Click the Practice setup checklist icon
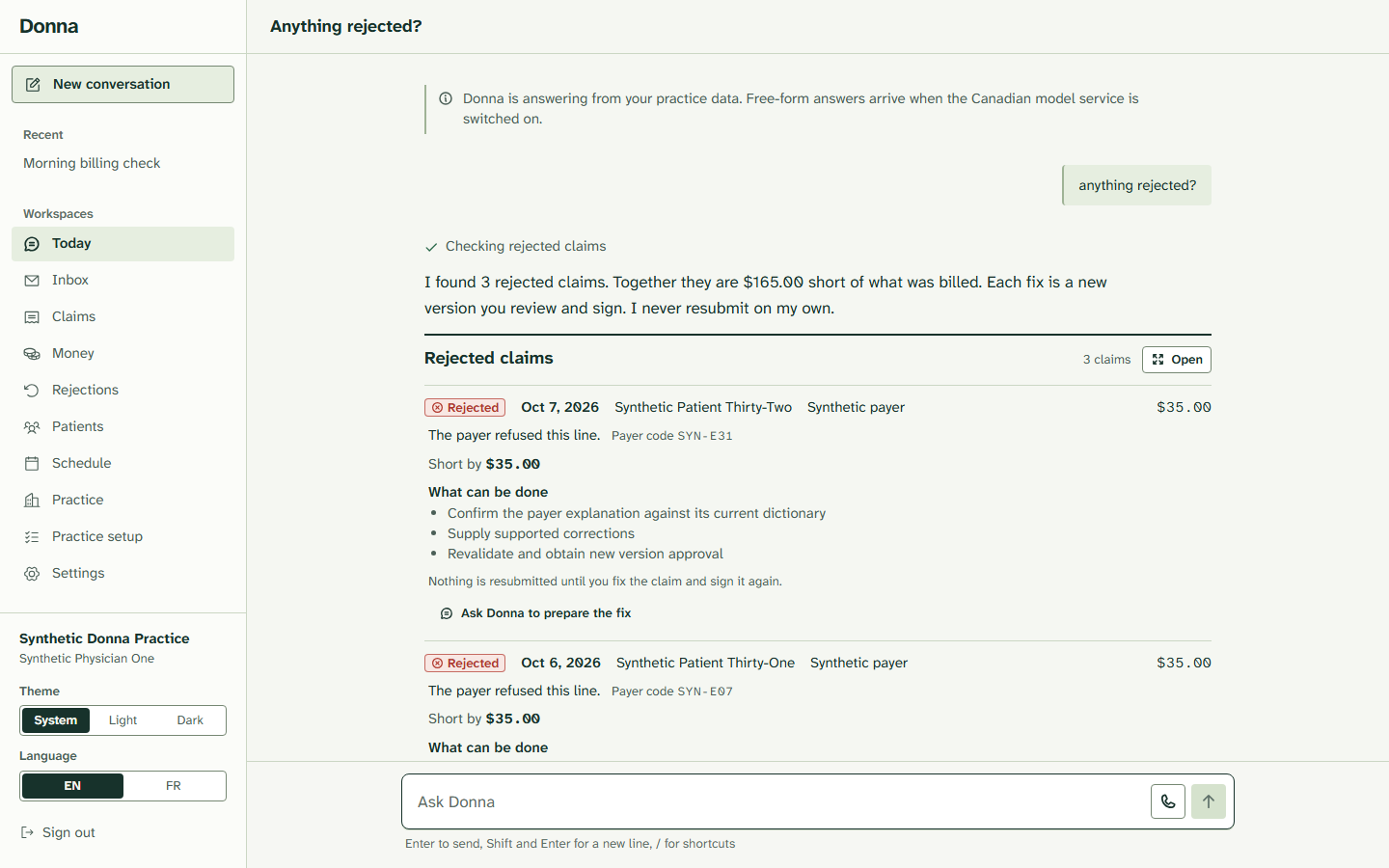The height and width of the screenshot is (868, 1389). click(x=32, y=537)
